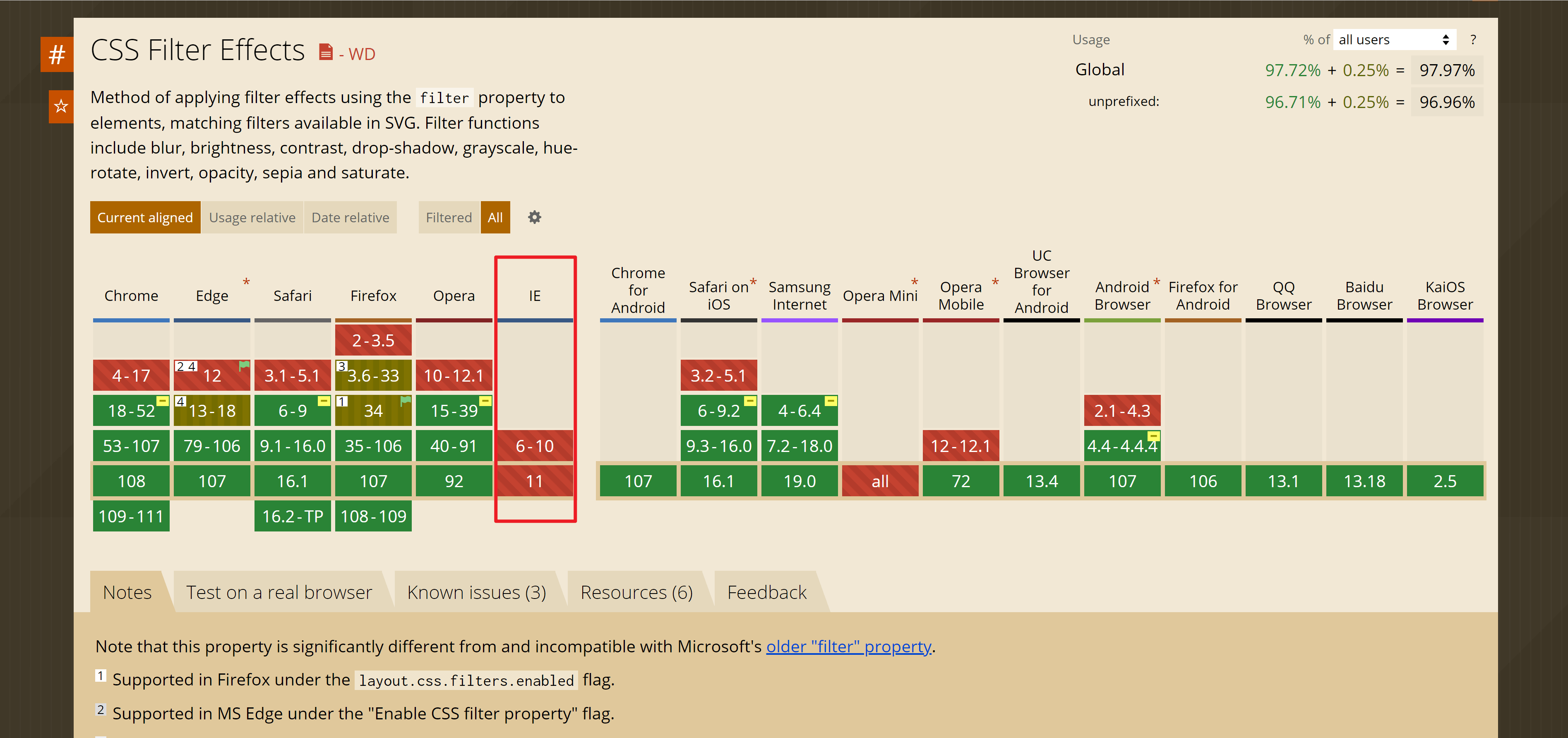Click the orange hash permalink icon

[57, 55]
